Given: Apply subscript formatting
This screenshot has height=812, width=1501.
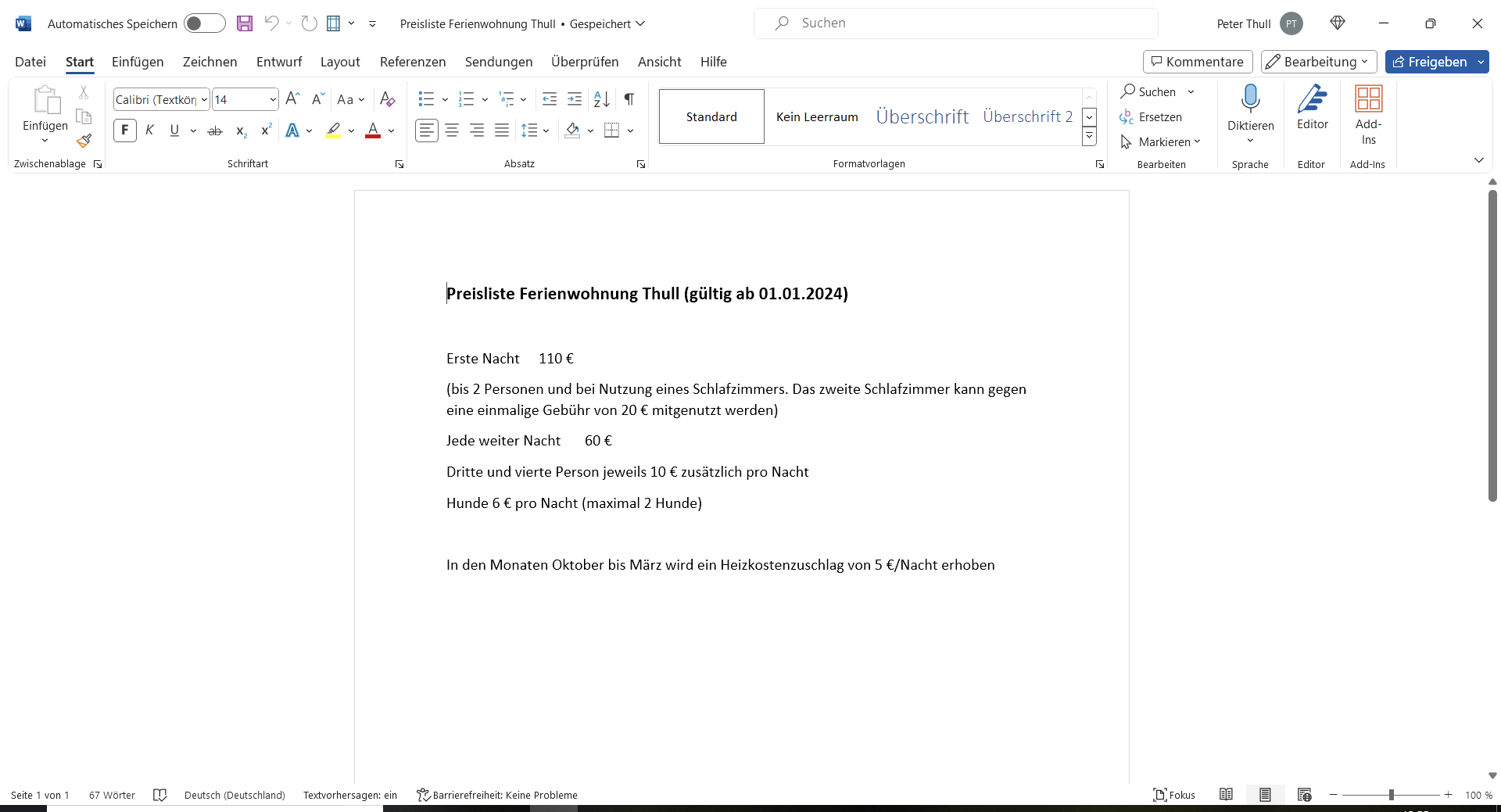Looking at the screenshot, I should (242, 131).
